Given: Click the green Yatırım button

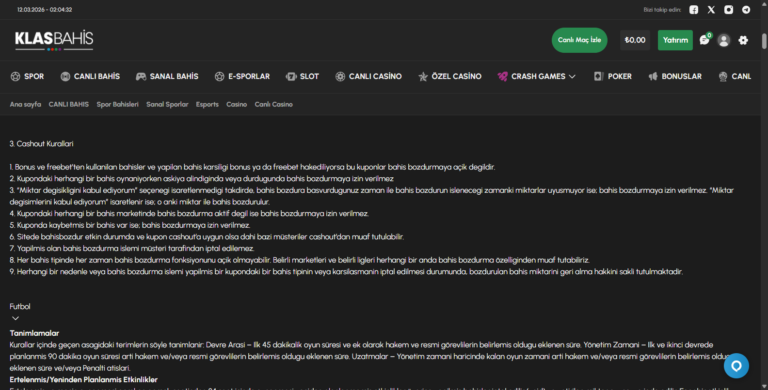Looking at the screenshot, I should [x=675, y=40].
